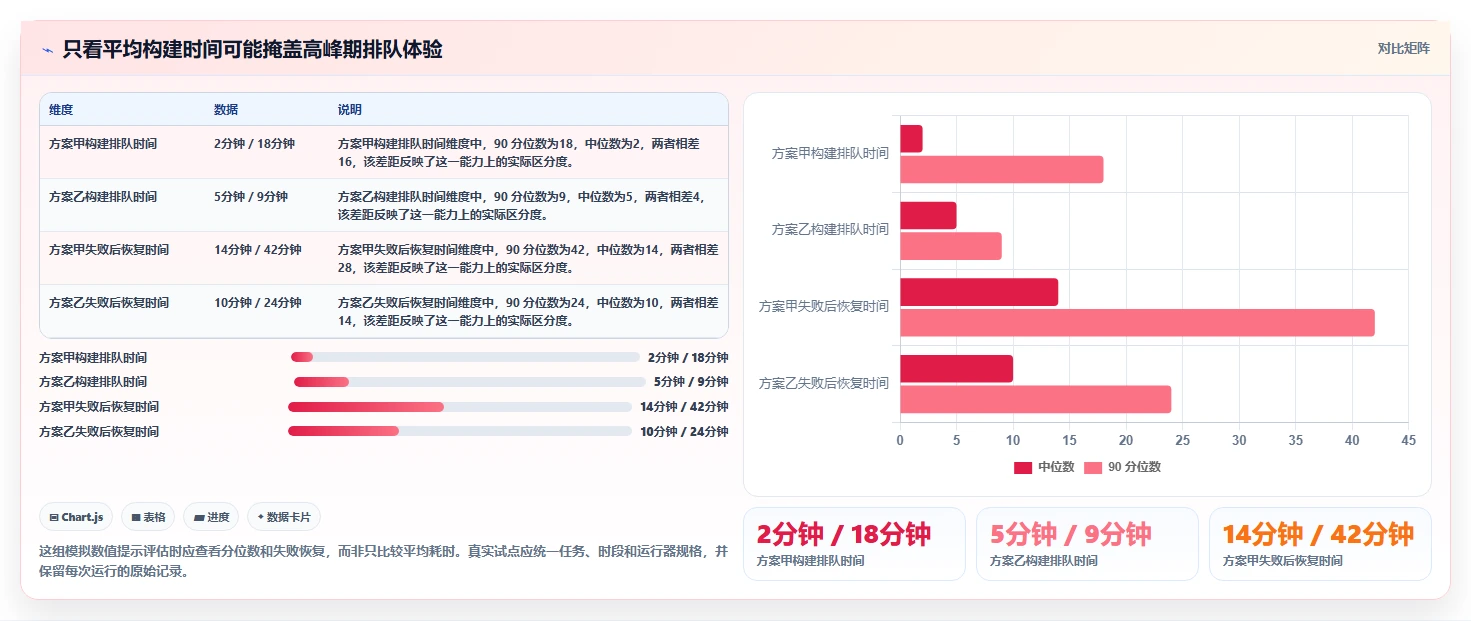
Task: Select the 数据卡片 chip
Action: tap(284, 517)
